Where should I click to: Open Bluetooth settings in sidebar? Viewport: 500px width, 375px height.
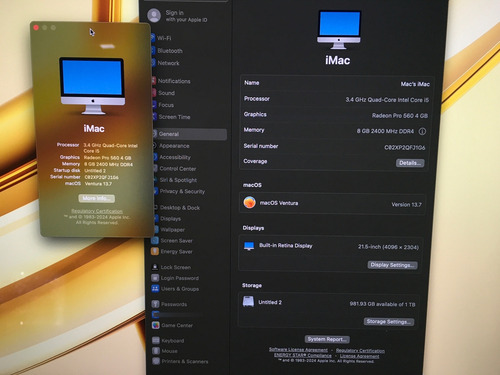pyautogui.click(x=170, y=51)
